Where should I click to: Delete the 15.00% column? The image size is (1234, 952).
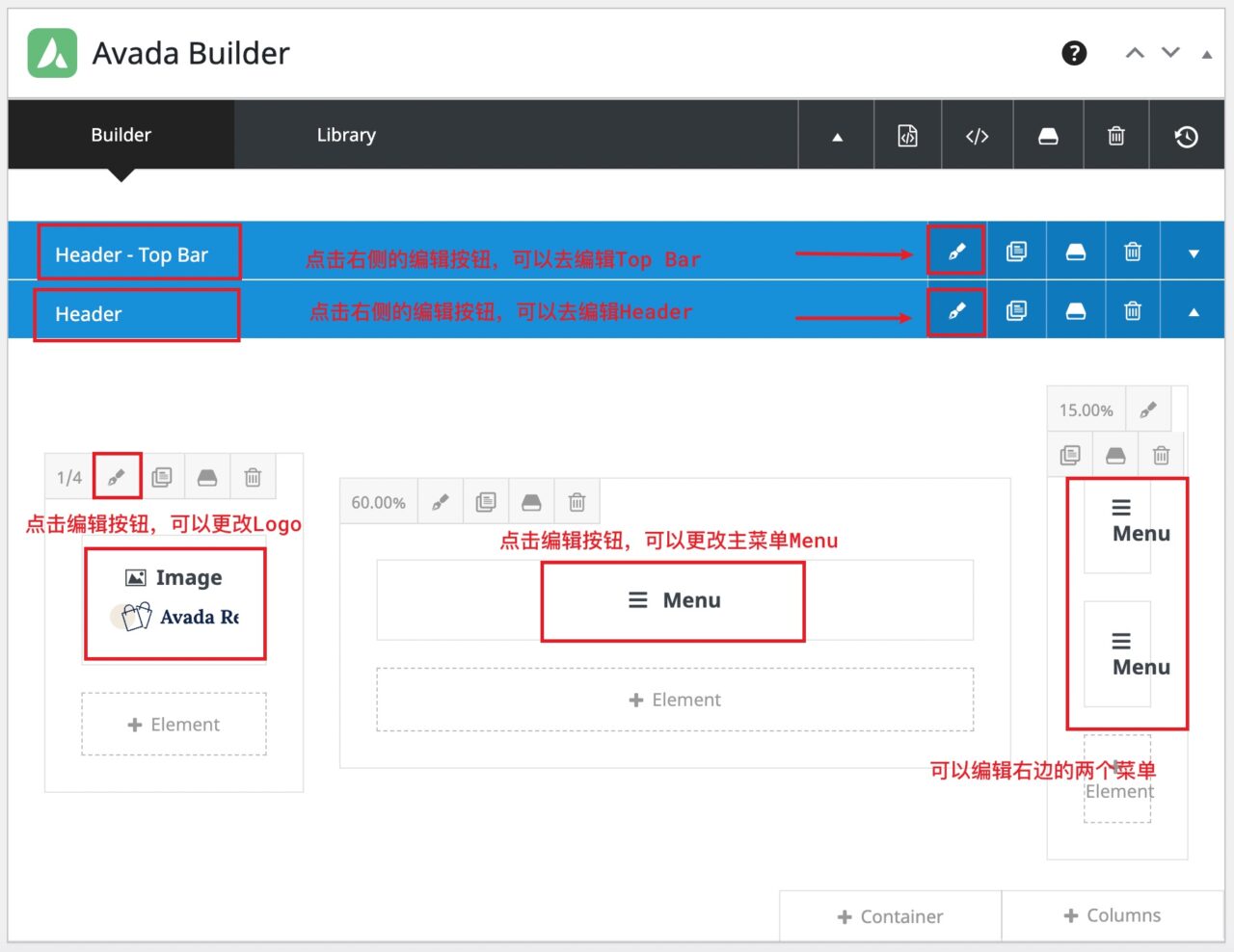click(x=1161, y=455)
